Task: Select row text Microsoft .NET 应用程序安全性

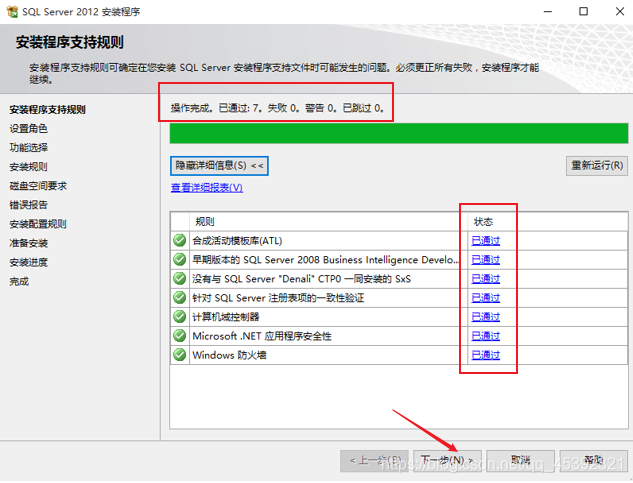Action: [262, 336]
